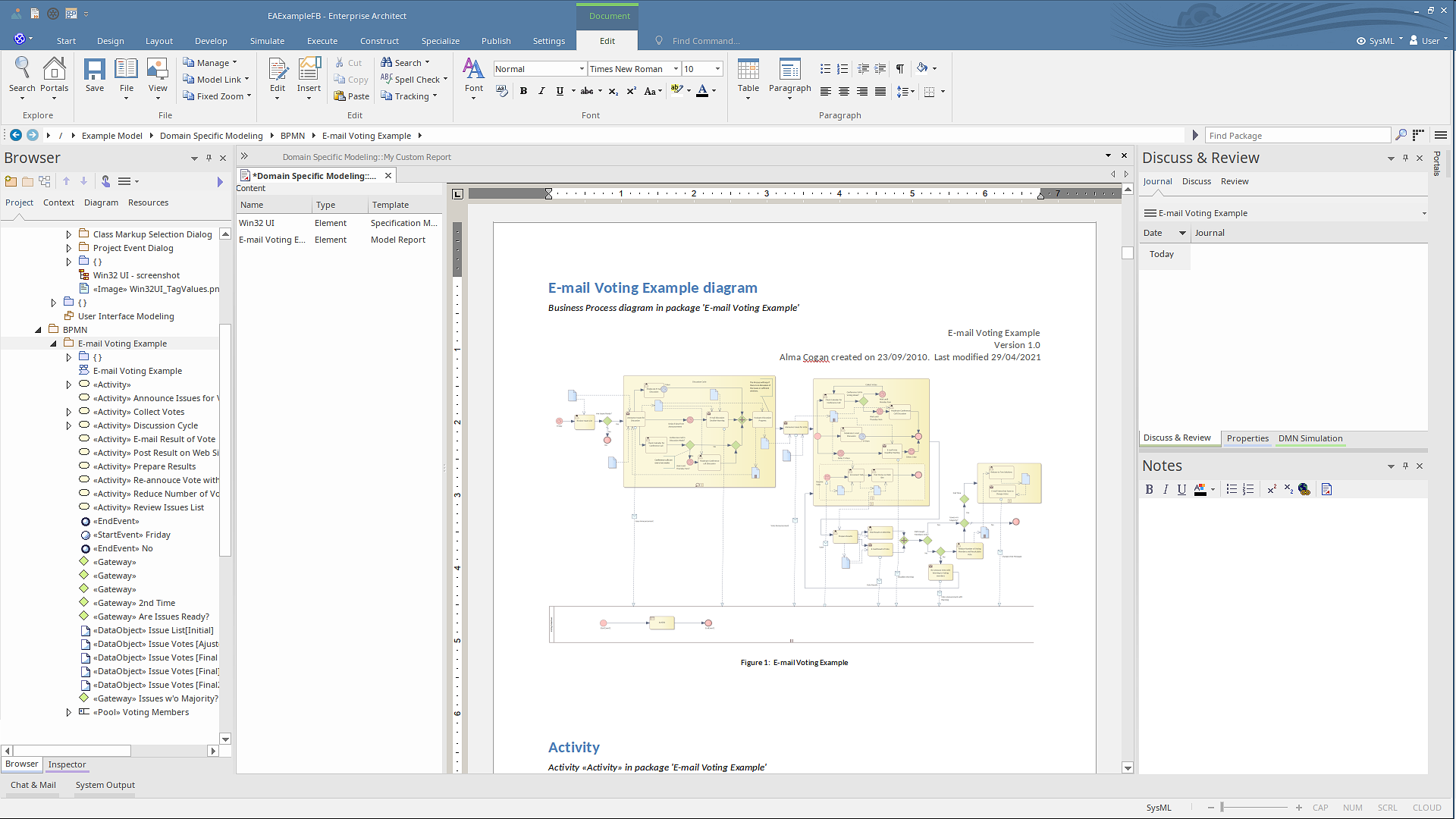Switch to the Inspector tab
Viewport: 1456px width, 819px height.
67,764
